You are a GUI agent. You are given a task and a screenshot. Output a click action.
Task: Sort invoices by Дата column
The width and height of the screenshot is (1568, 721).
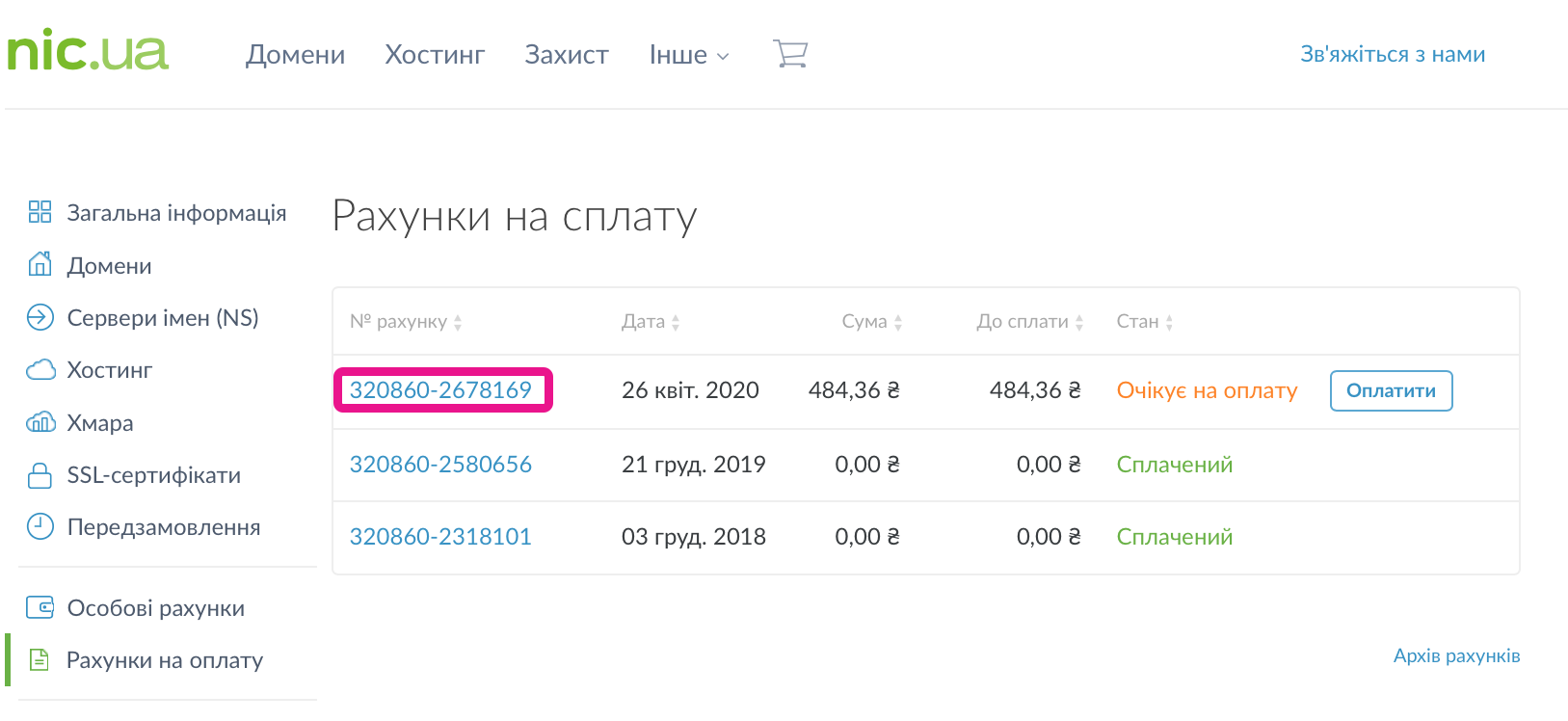click(651, 322)
